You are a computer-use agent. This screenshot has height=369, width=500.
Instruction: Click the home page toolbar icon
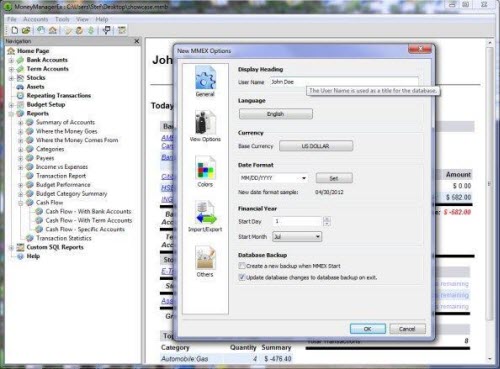pos(53,30)
